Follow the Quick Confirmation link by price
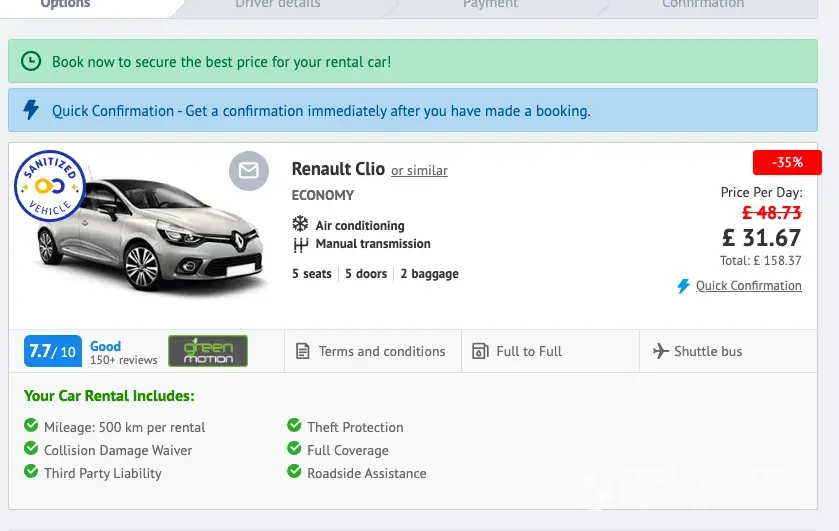The height and width of the screenshot is (531, 839). point(748,286)
